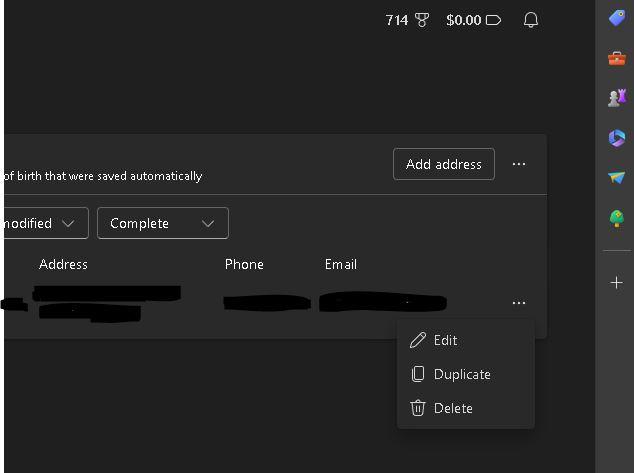Expand the Complete filter dropdown

(163, 223)
